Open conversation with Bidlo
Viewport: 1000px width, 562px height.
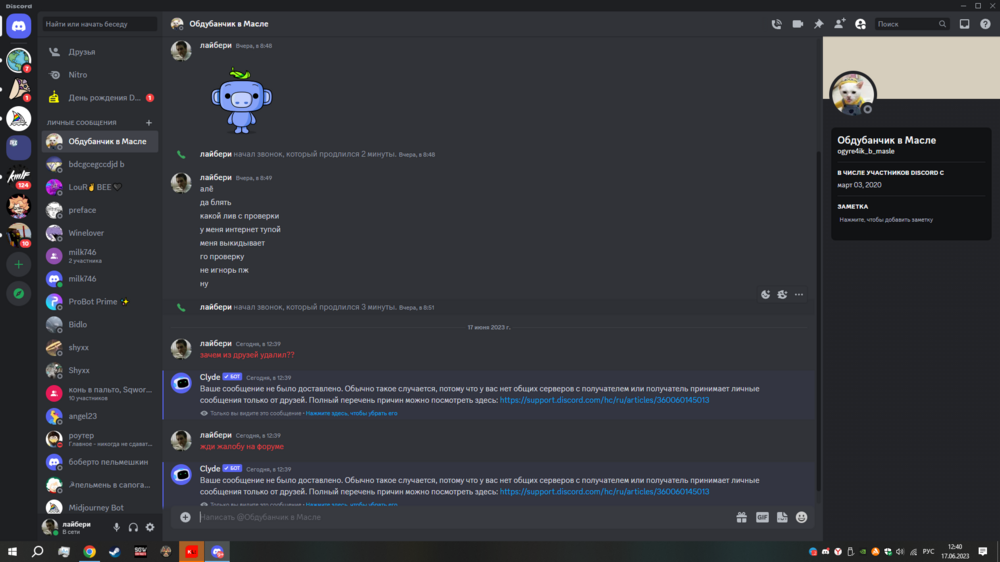[99, 325]
